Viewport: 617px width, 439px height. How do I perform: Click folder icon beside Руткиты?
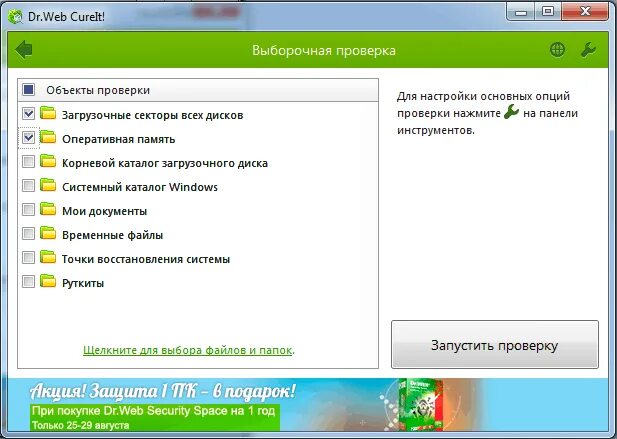coord(48,281)
